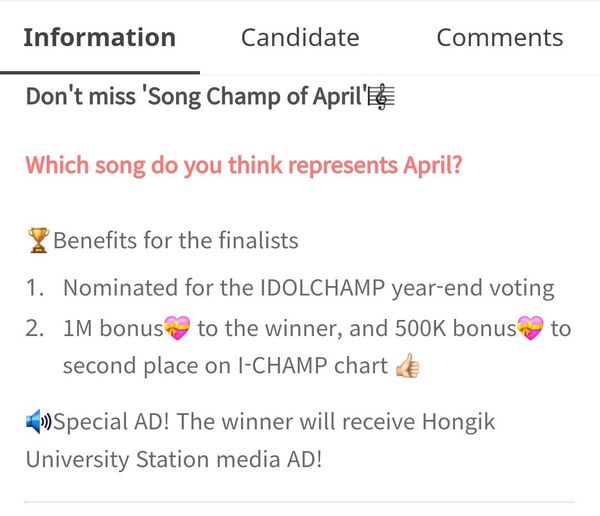The height and width of the screenshot is (516, 600).
Task: Click the loudspeaker icon before Special AD
Action: click(x=38, y=421)
